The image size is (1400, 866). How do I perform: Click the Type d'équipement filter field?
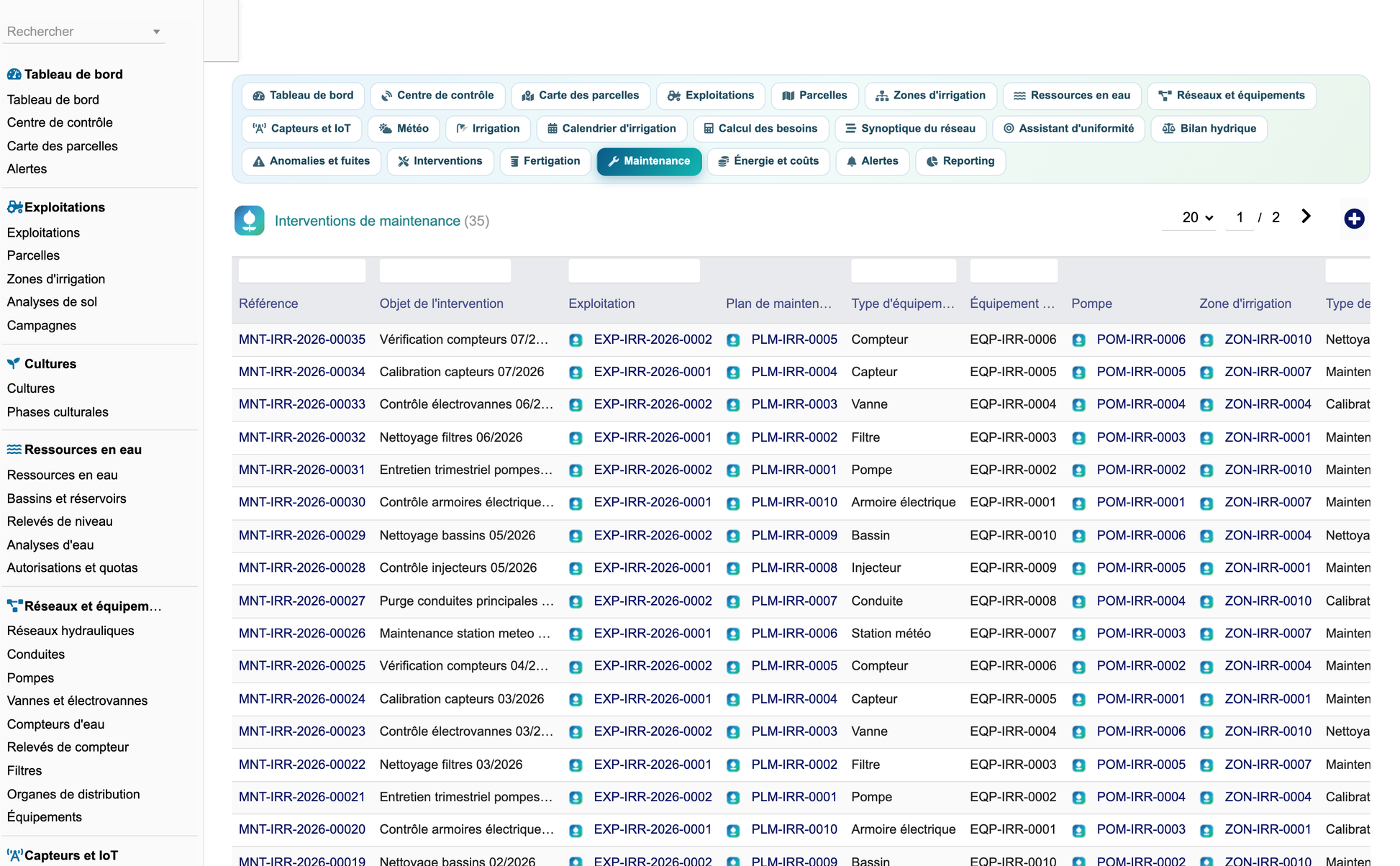904,270
